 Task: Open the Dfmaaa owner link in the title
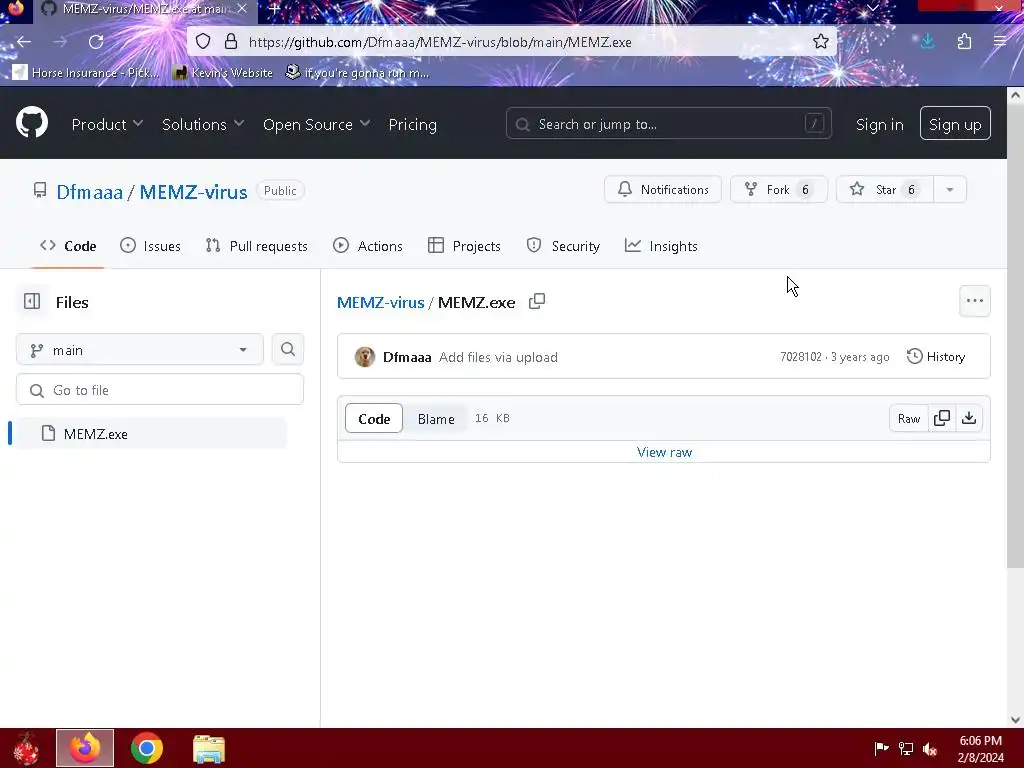click(x=89, y=192)
